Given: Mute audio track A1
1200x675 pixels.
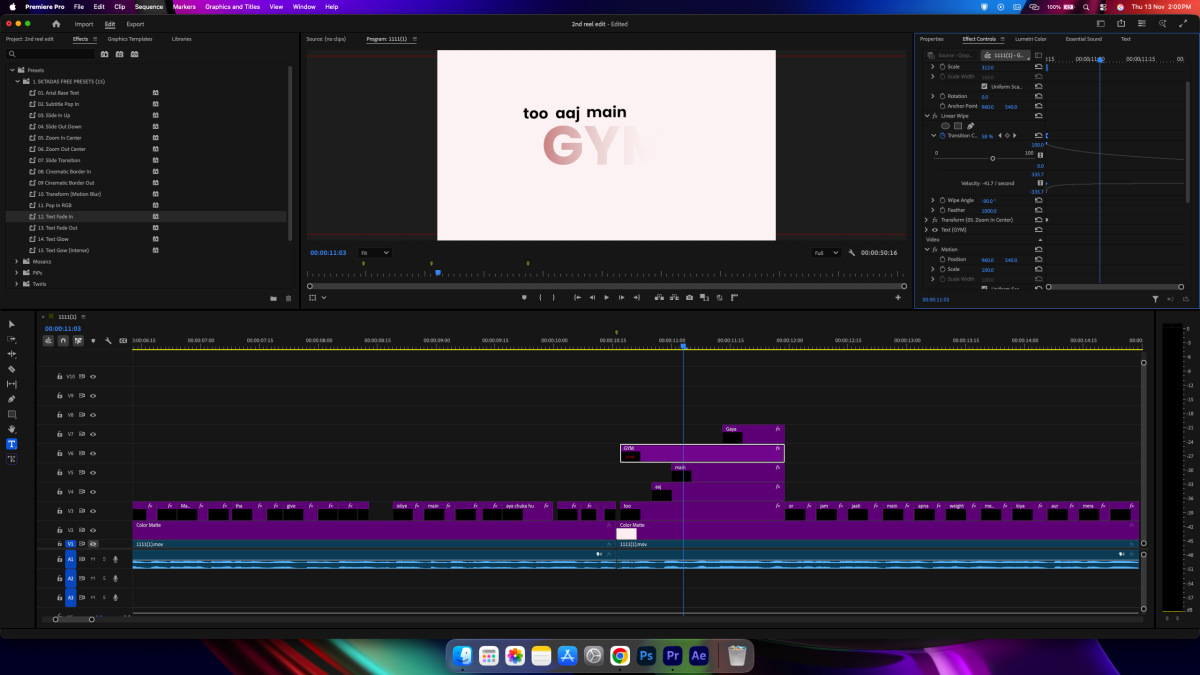Looking at the screenshot, I should [x=92, y=559].
